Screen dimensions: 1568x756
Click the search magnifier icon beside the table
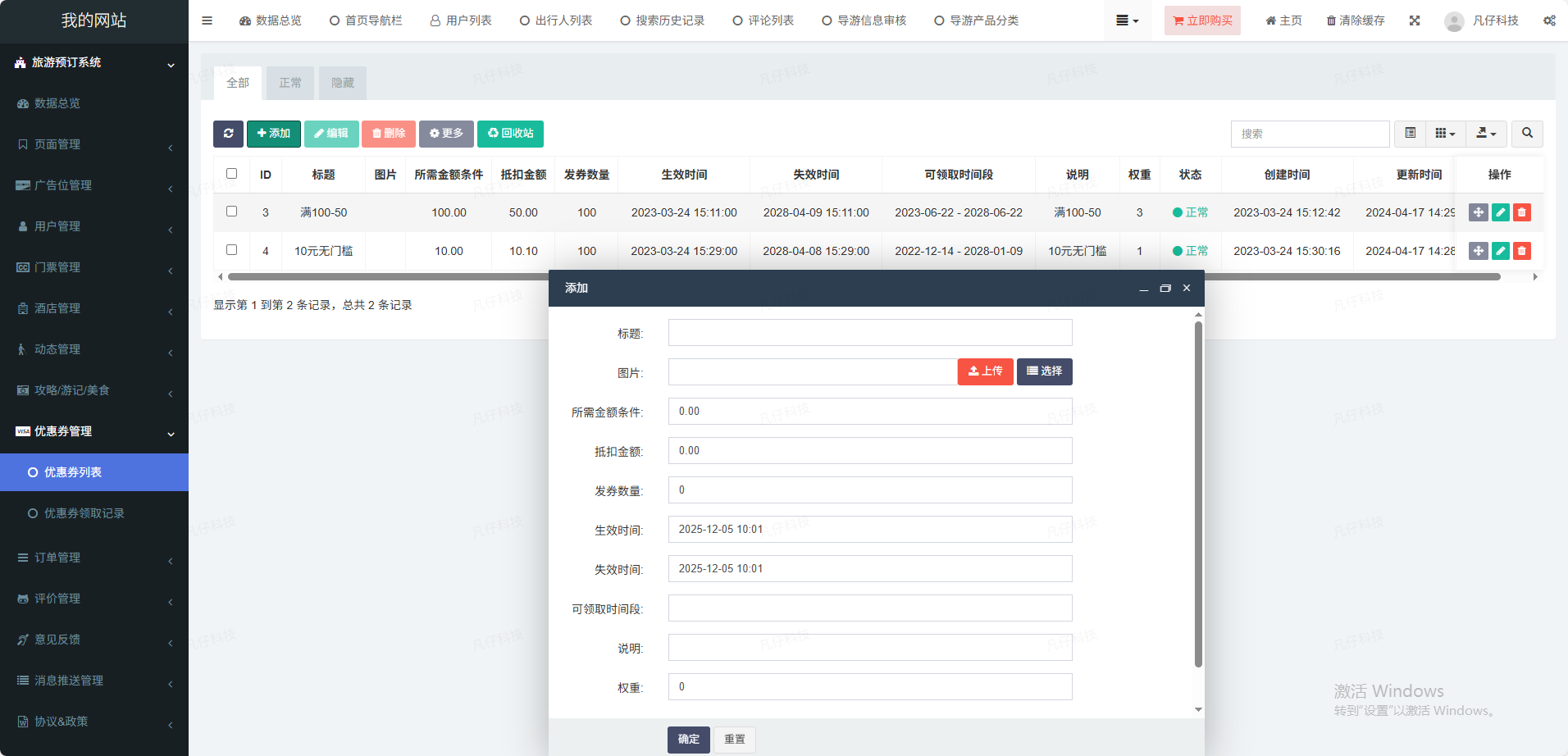pos(1527,134)
